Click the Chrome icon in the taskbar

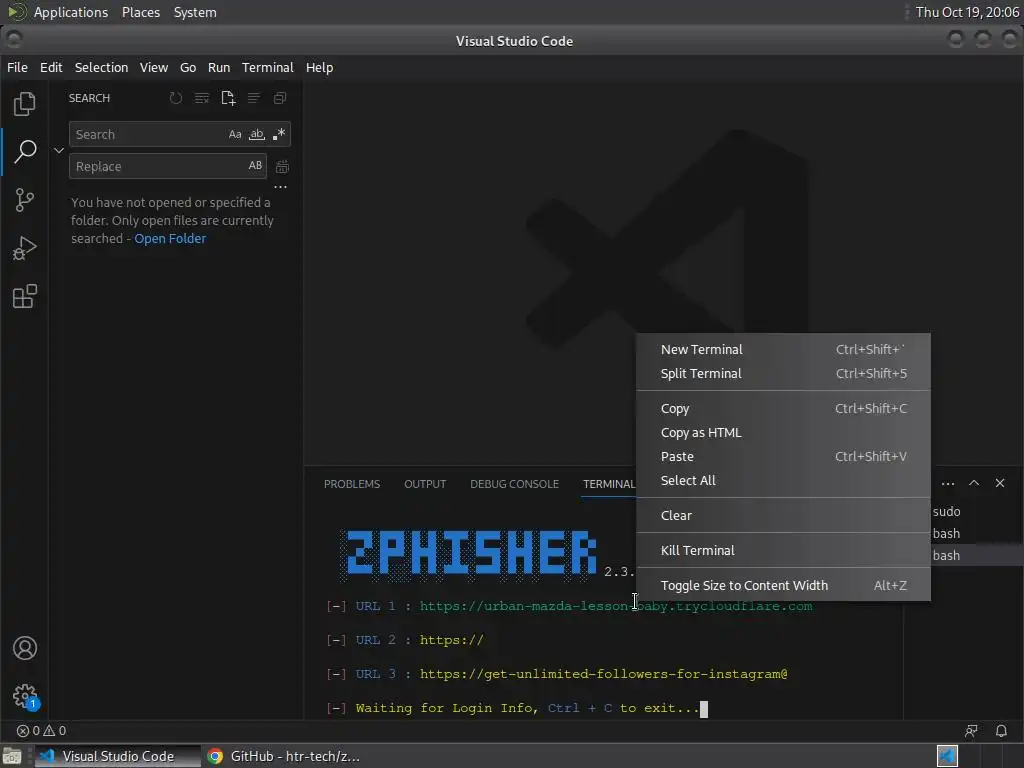point(215,756)
